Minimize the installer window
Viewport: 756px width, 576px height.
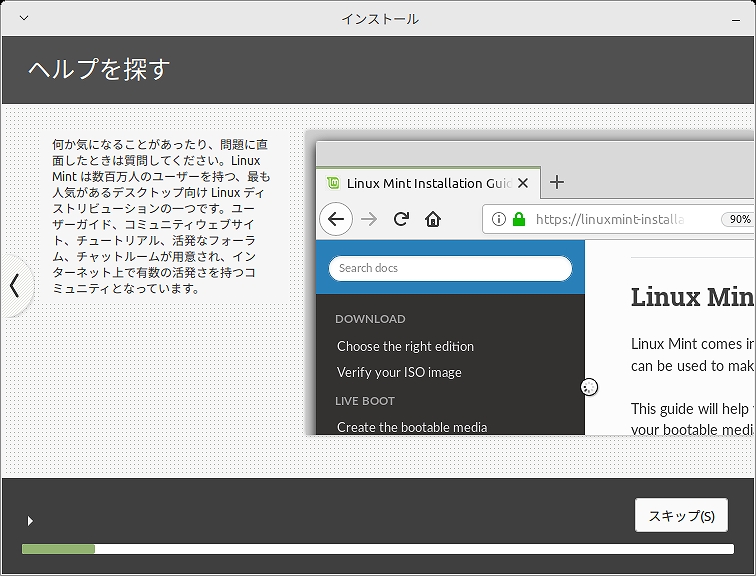click(735, 20)
